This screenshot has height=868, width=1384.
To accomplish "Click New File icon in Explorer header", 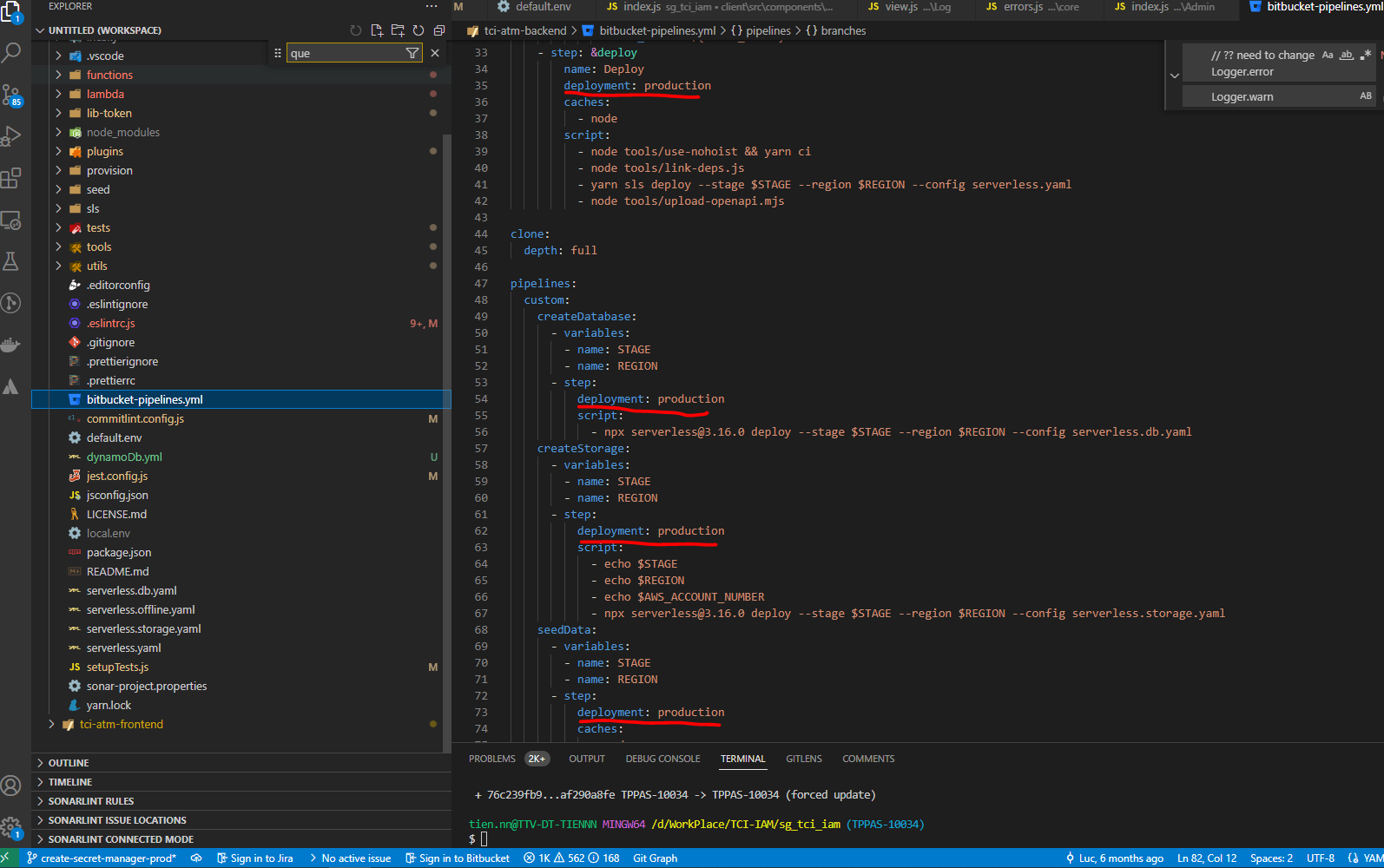I will pos(377,30).
